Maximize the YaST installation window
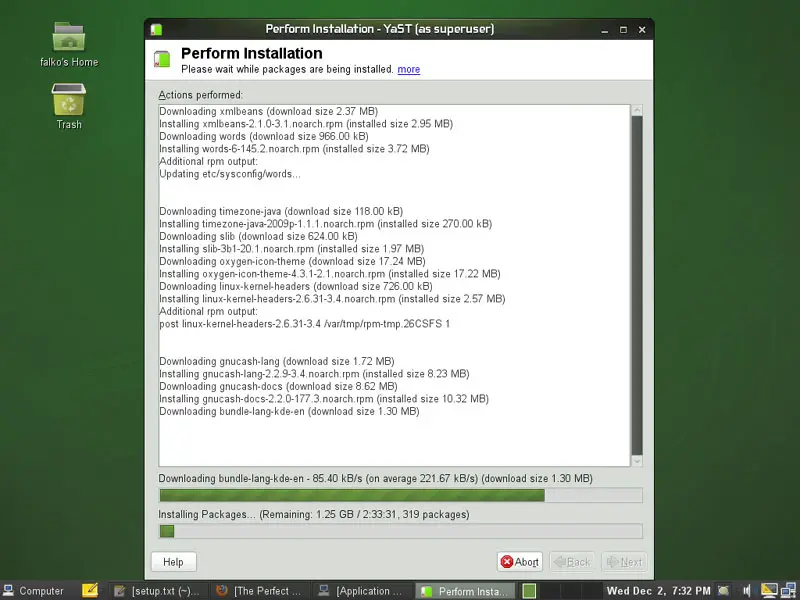 [x=623, y=30]
